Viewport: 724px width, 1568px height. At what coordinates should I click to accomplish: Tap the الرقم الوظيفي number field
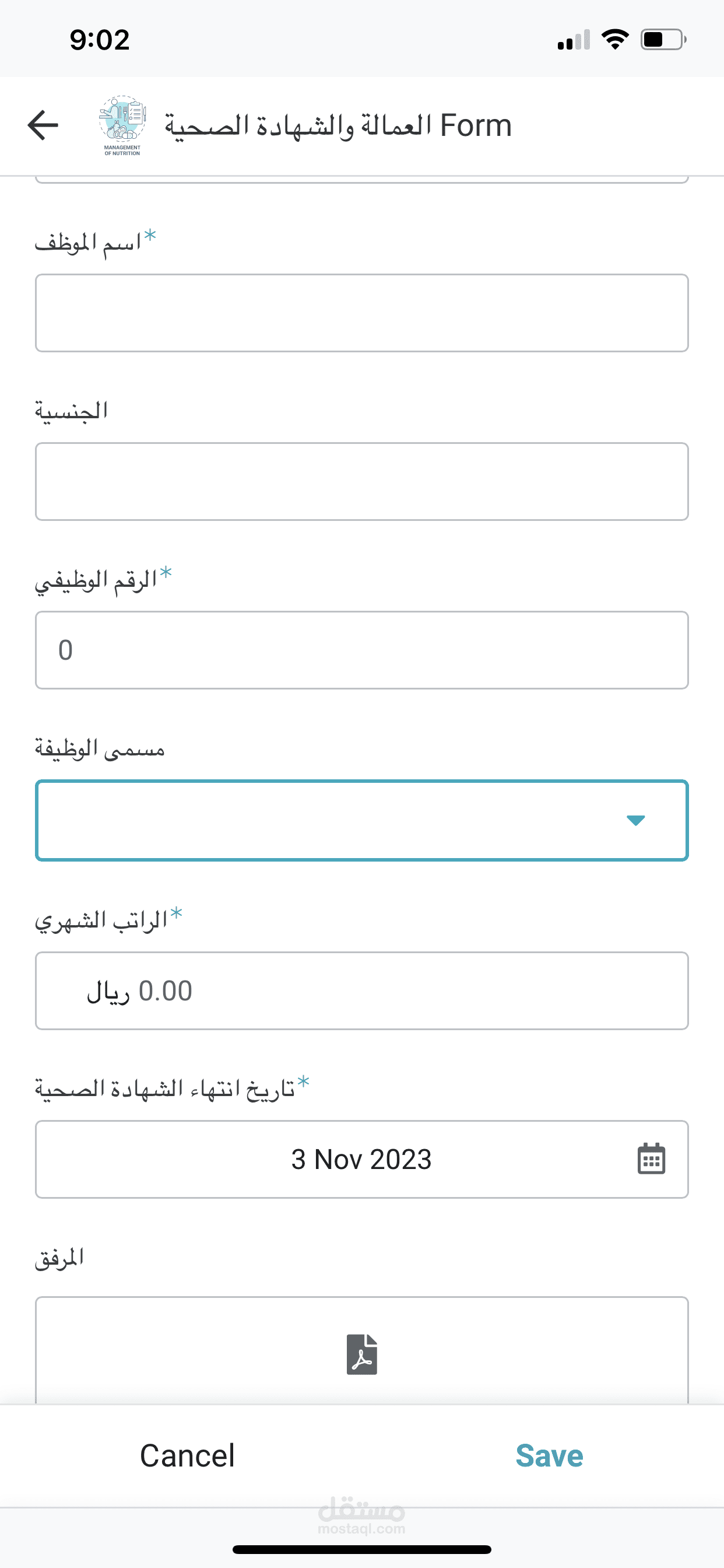click(361, 650)
